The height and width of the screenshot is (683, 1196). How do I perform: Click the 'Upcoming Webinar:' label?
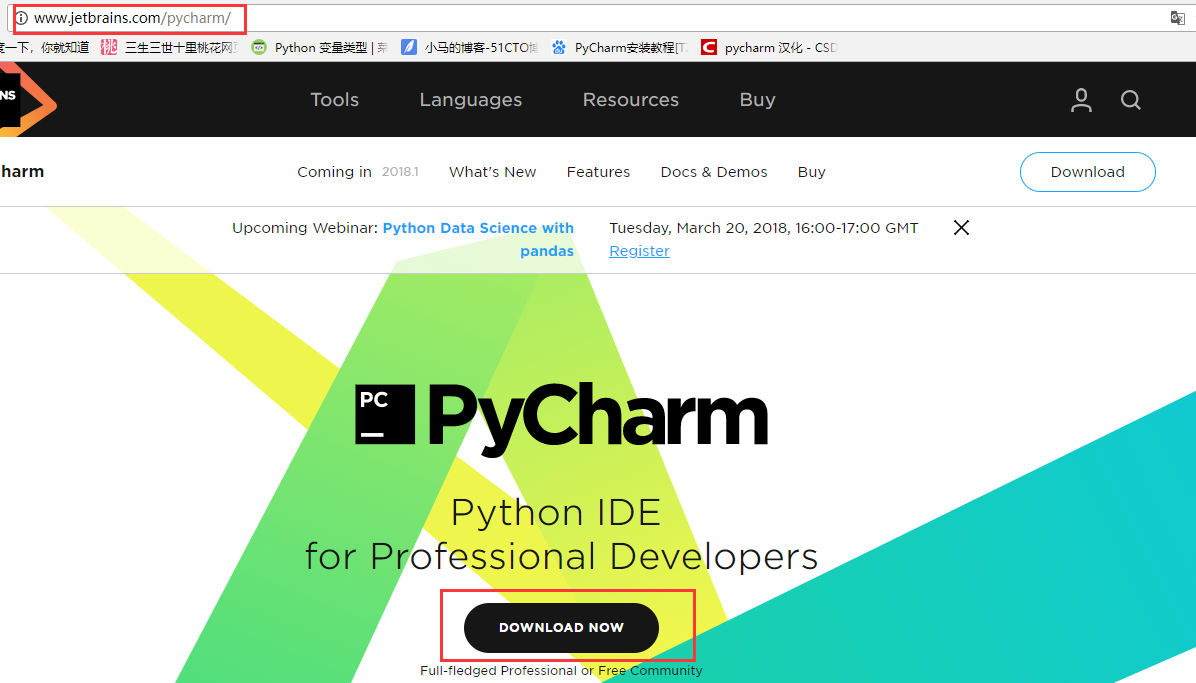tap(304, 227)
